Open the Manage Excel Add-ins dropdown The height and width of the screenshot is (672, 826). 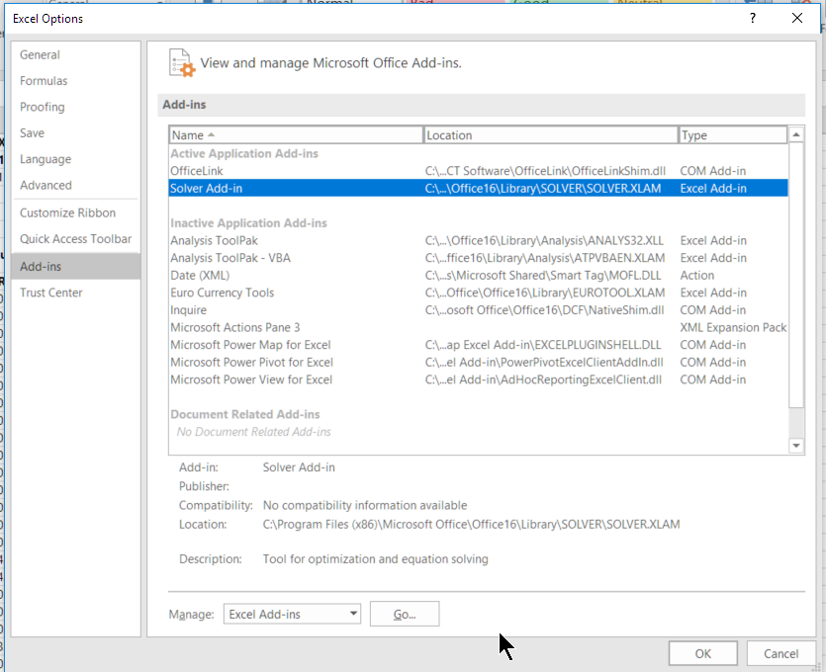292,614
